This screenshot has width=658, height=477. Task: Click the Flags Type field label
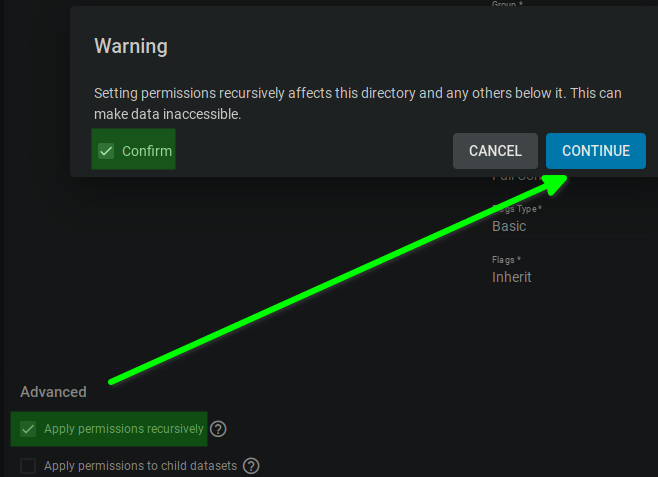(x=517, y=209)
